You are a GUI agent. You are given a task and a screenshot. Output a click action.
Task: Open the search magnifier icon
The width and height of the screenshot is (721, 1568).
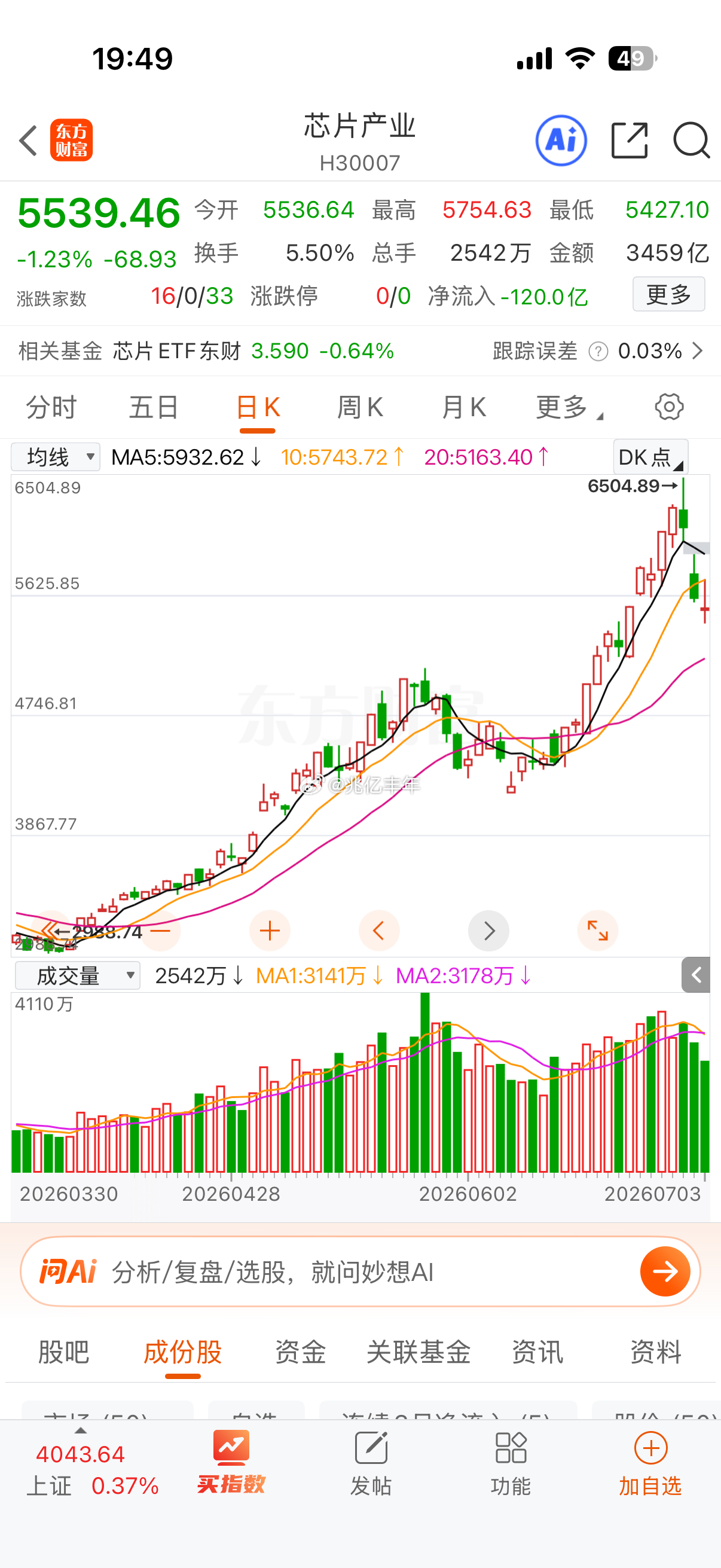691,141
